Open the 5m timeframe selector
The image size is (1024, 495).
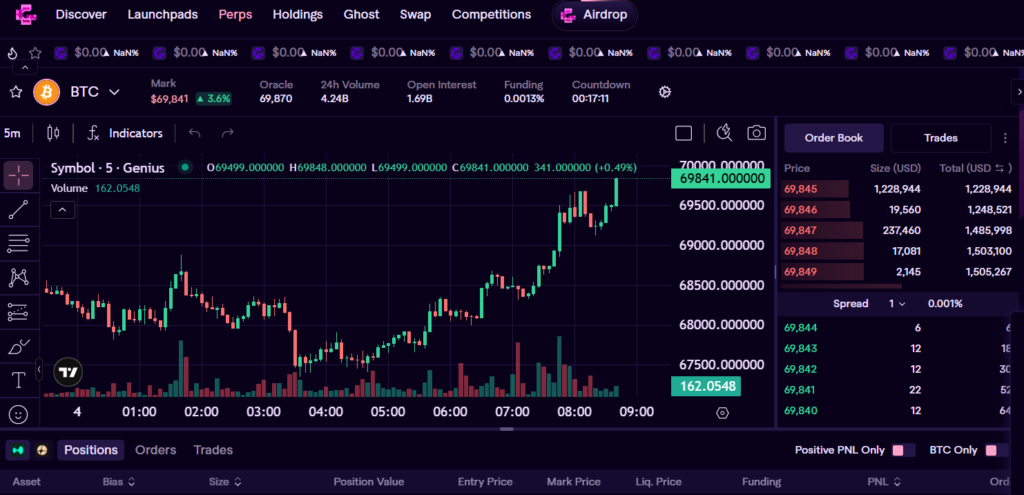(13, 133)
